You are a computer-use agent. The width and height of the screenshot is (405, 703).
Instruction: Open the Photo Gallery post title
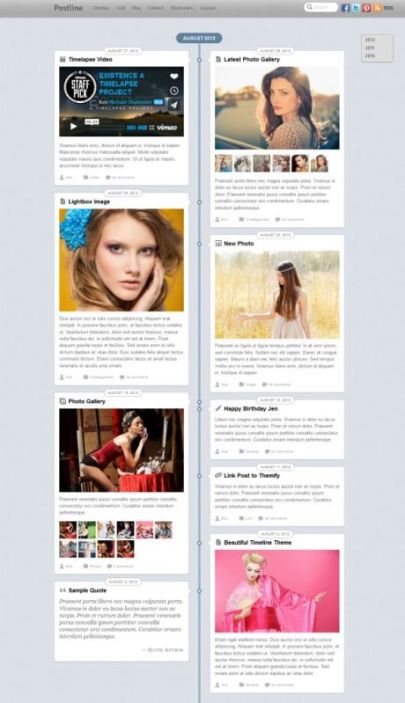click(x=87, y=401)
